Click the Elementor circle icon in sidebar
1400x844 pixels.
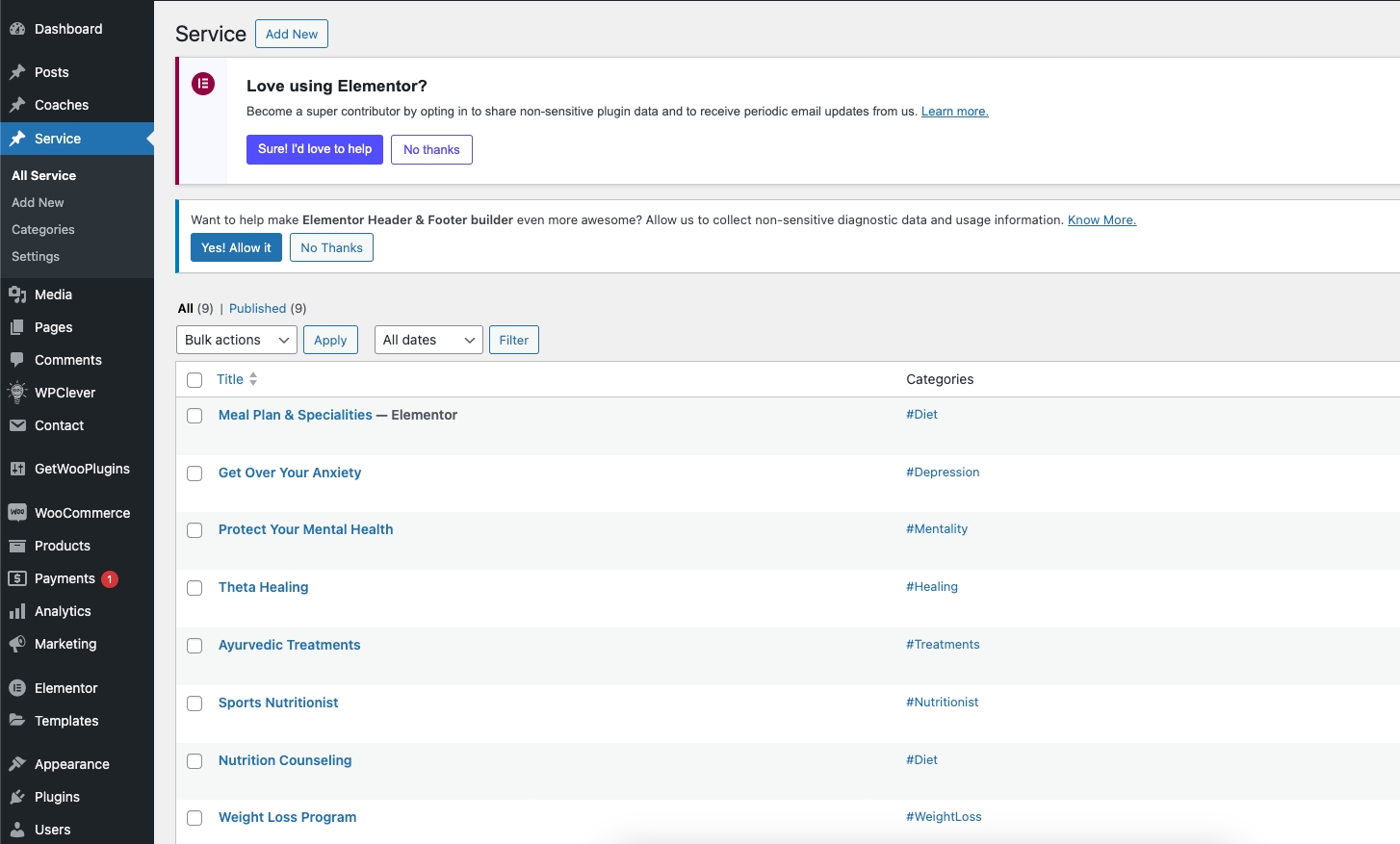(17, 688)
